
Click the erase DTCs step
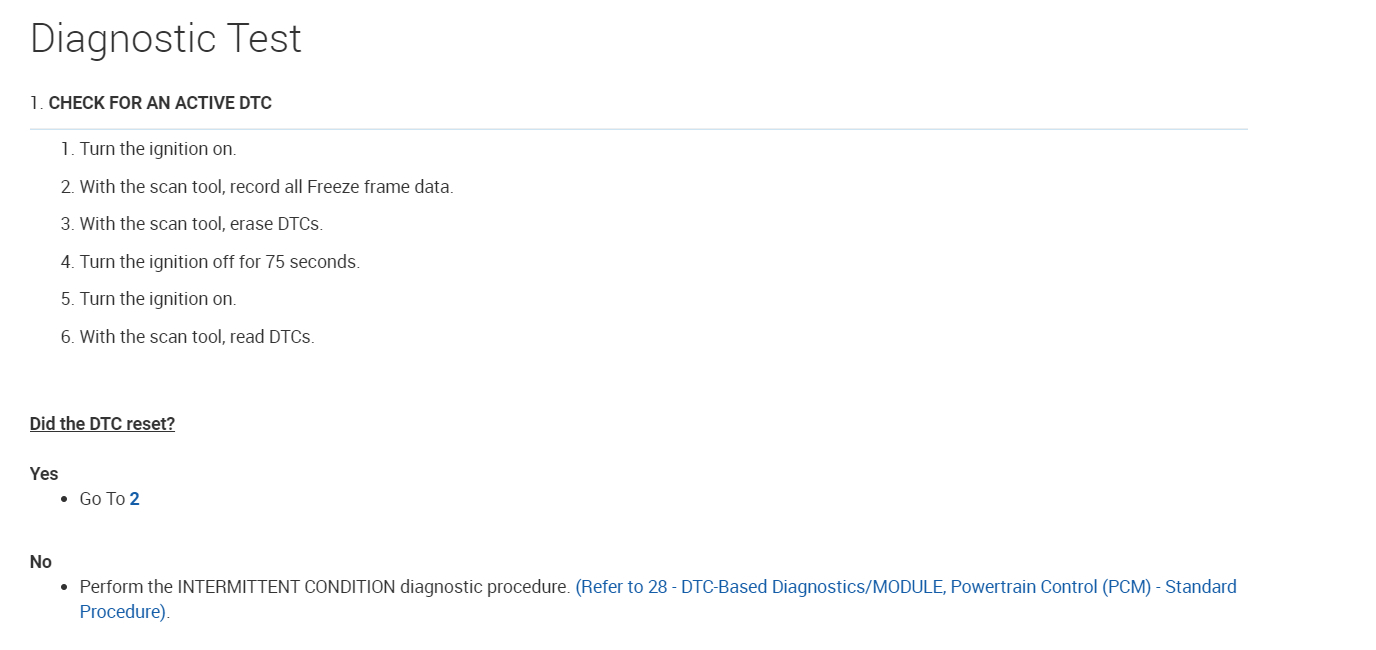click(x=201, y=224)
